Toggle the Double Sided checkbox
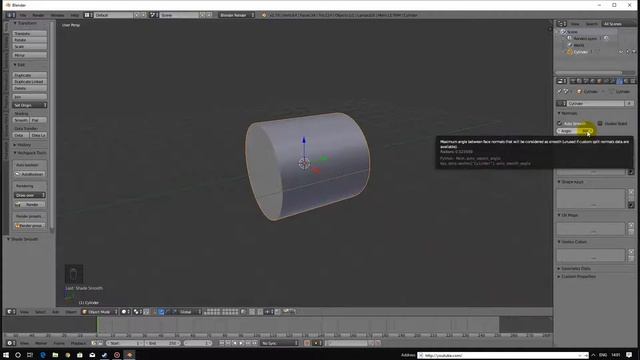Screen dimensions: 640x360 point(600,123)
